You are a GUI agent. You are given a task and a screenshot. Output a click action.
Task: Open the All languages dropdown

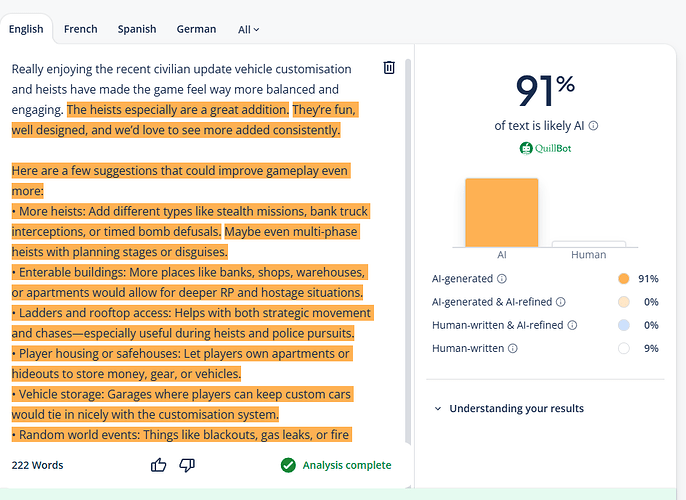[x=248, y=29]
